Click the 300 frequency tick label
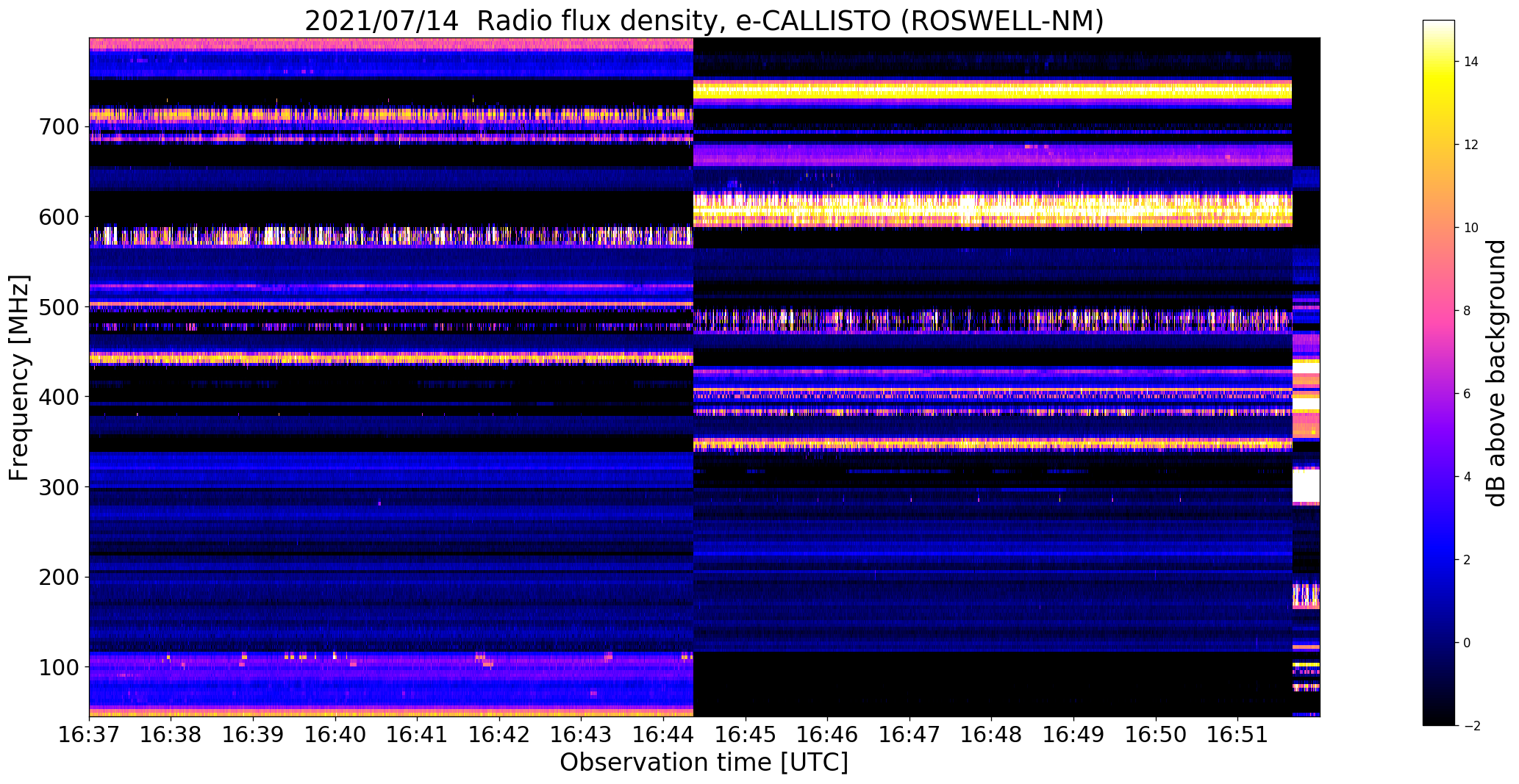Viewport: 1519px width, 784px height. [x=57, y=487]
